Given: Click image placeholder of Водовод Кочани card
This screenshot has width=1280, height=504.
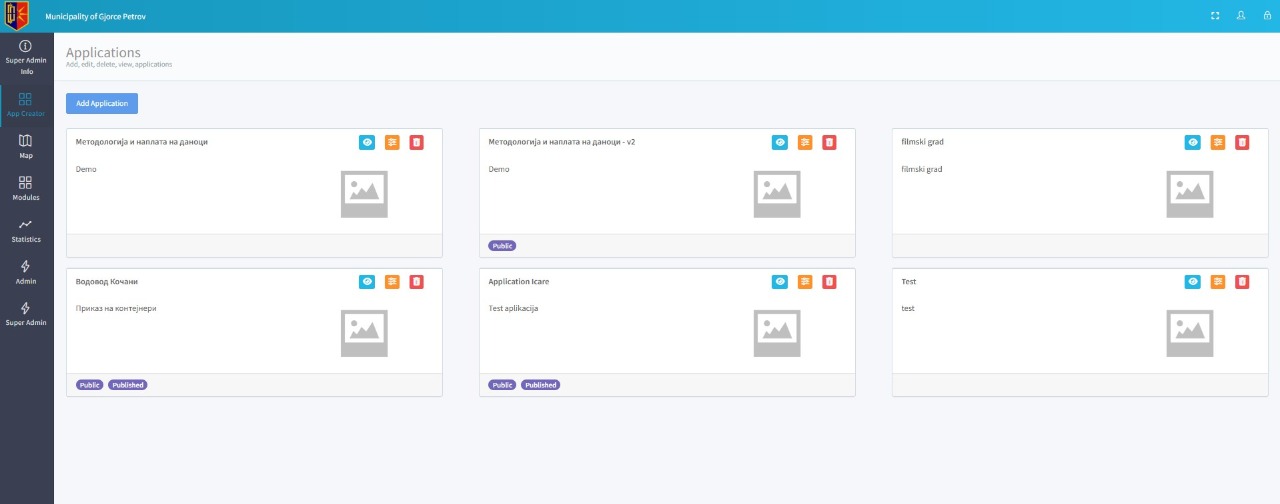Looking at the screenshot, I should pyautogui.click(x=364, y=333).
